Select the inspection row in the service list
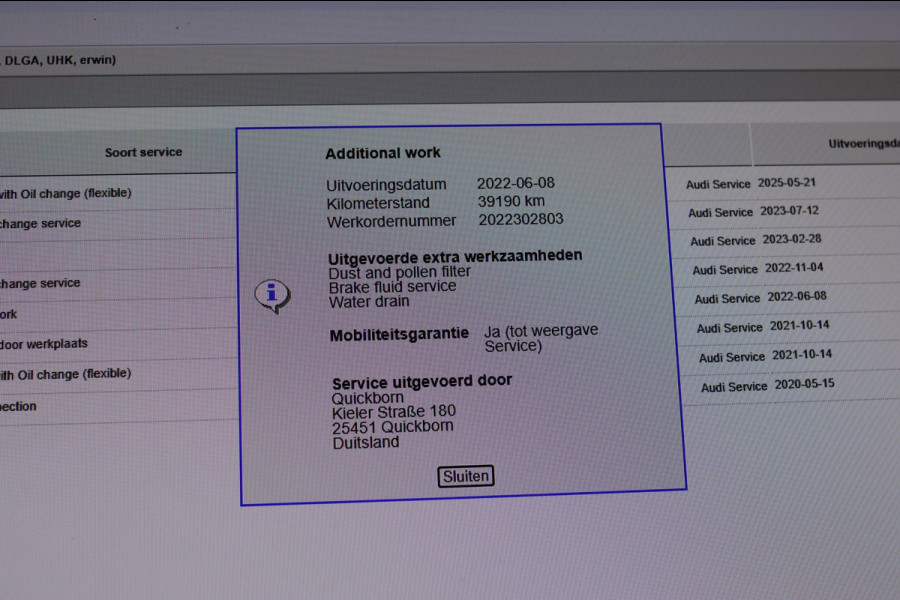Image resolution: width=900 pixels, height=600 pixels. point(19,406)
